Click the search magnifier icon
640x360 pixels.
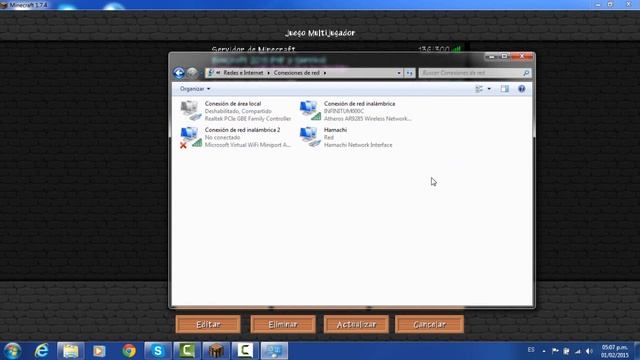(x=526, y=73)
